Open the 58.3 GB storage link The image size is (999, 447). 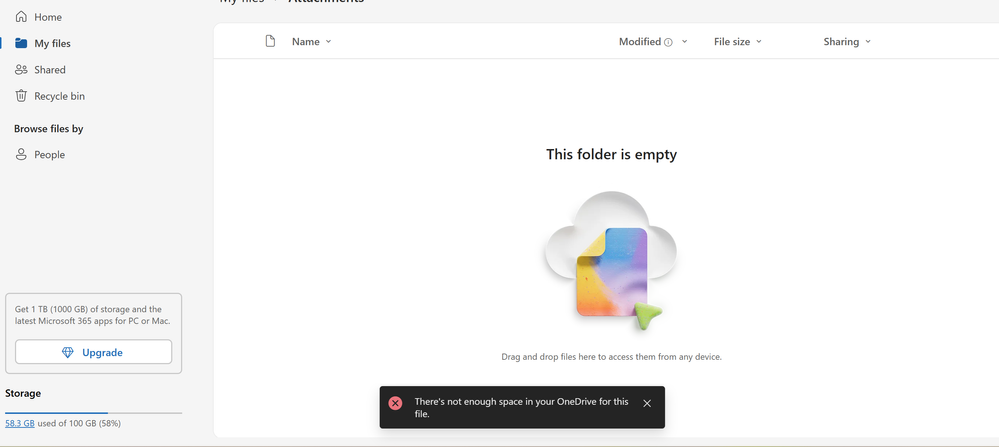(x=20, y=423)
